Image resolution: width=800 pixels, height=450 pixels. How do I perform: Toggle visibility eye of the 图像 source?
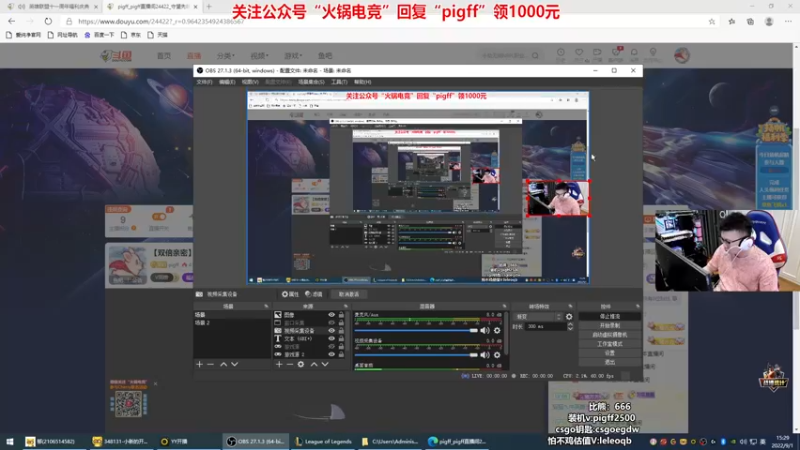click(332, 315)
